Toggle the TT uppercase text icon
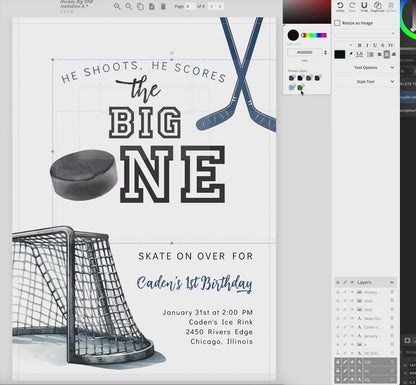This screenshot has height=385, width=416. [391, 45]
